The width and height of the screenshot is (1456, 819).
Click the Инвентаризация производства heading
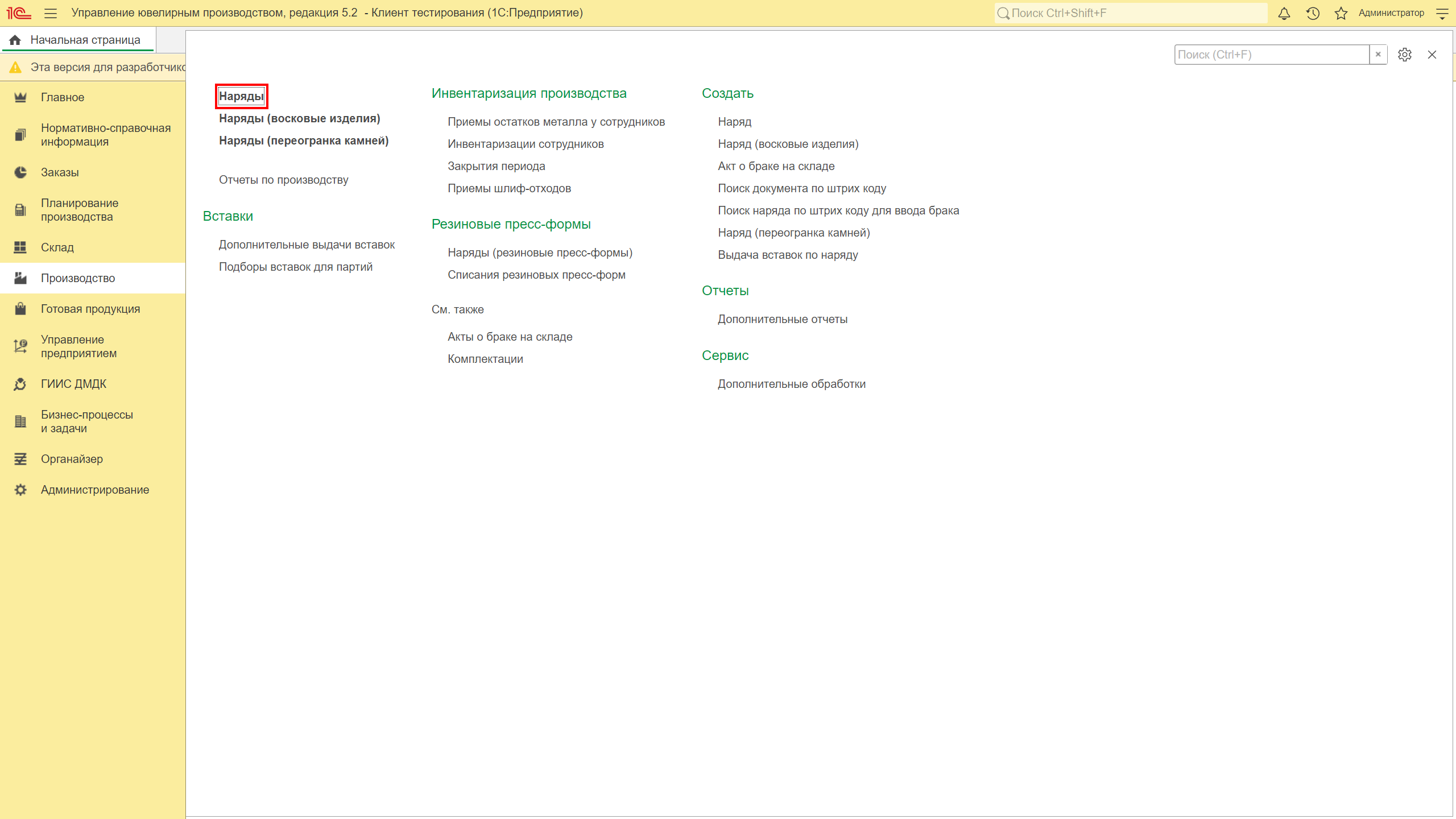(529, 93)
